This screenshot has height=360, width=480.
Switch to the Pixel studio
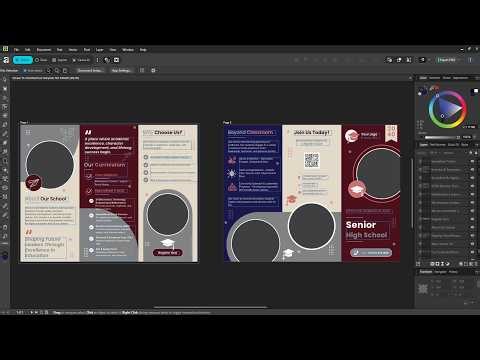41,60
